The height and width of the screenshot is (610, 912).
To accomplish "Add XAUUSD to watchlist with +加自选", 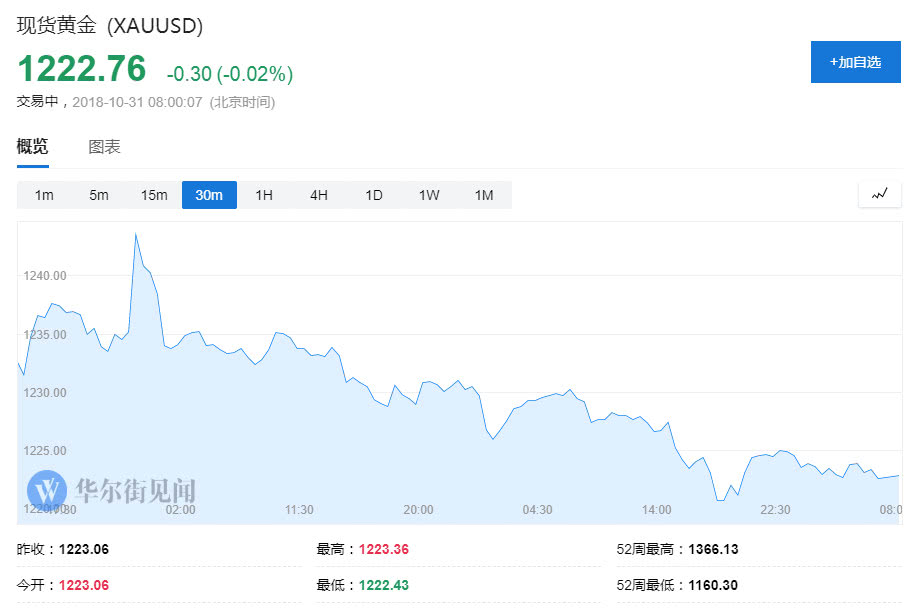I will coord(855,62).
